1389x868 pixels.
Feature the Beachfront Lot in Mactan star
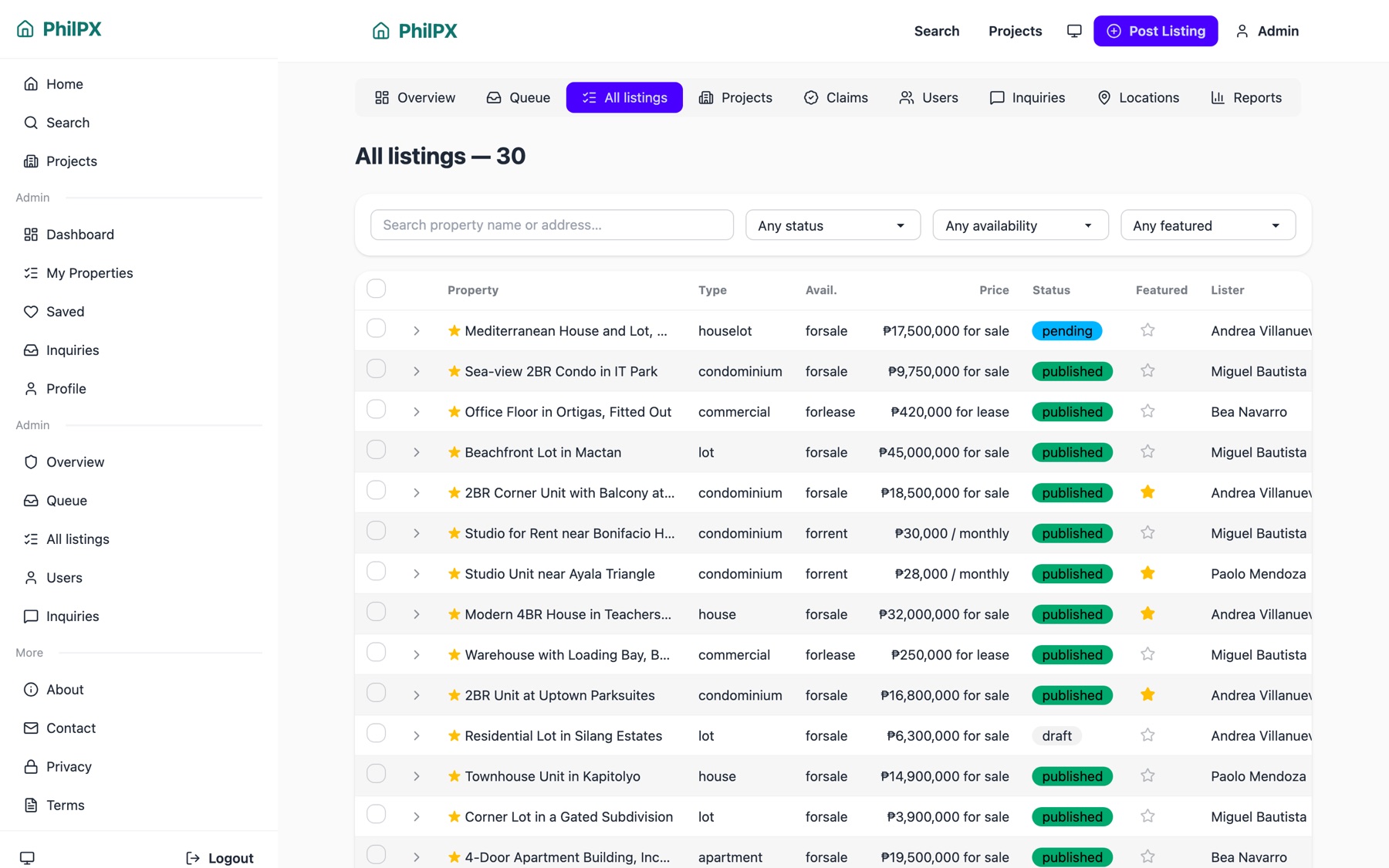tap(1147, 452)
